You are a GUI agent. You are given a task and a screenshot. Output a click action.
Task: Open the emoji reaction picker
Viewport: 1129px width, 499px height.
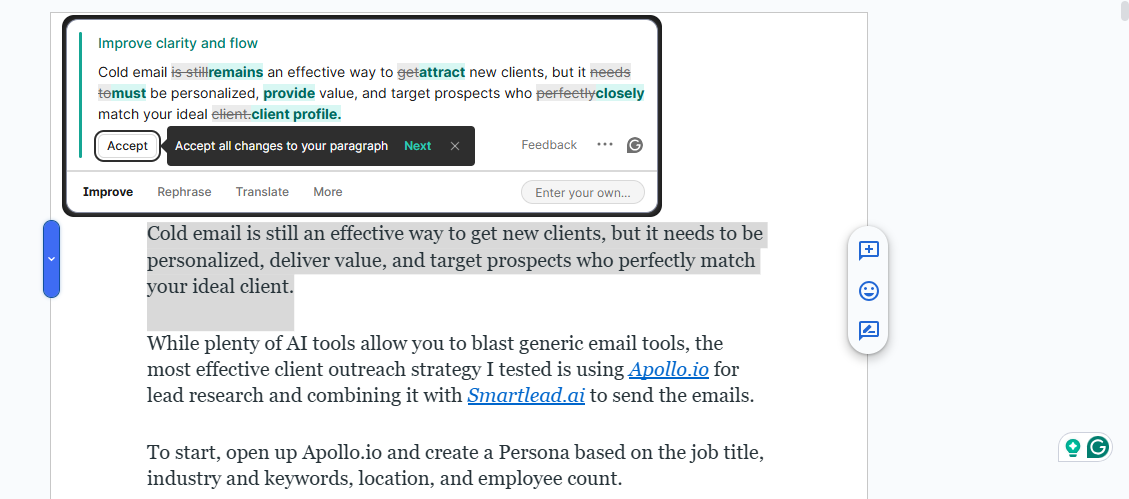coord(869,291)
